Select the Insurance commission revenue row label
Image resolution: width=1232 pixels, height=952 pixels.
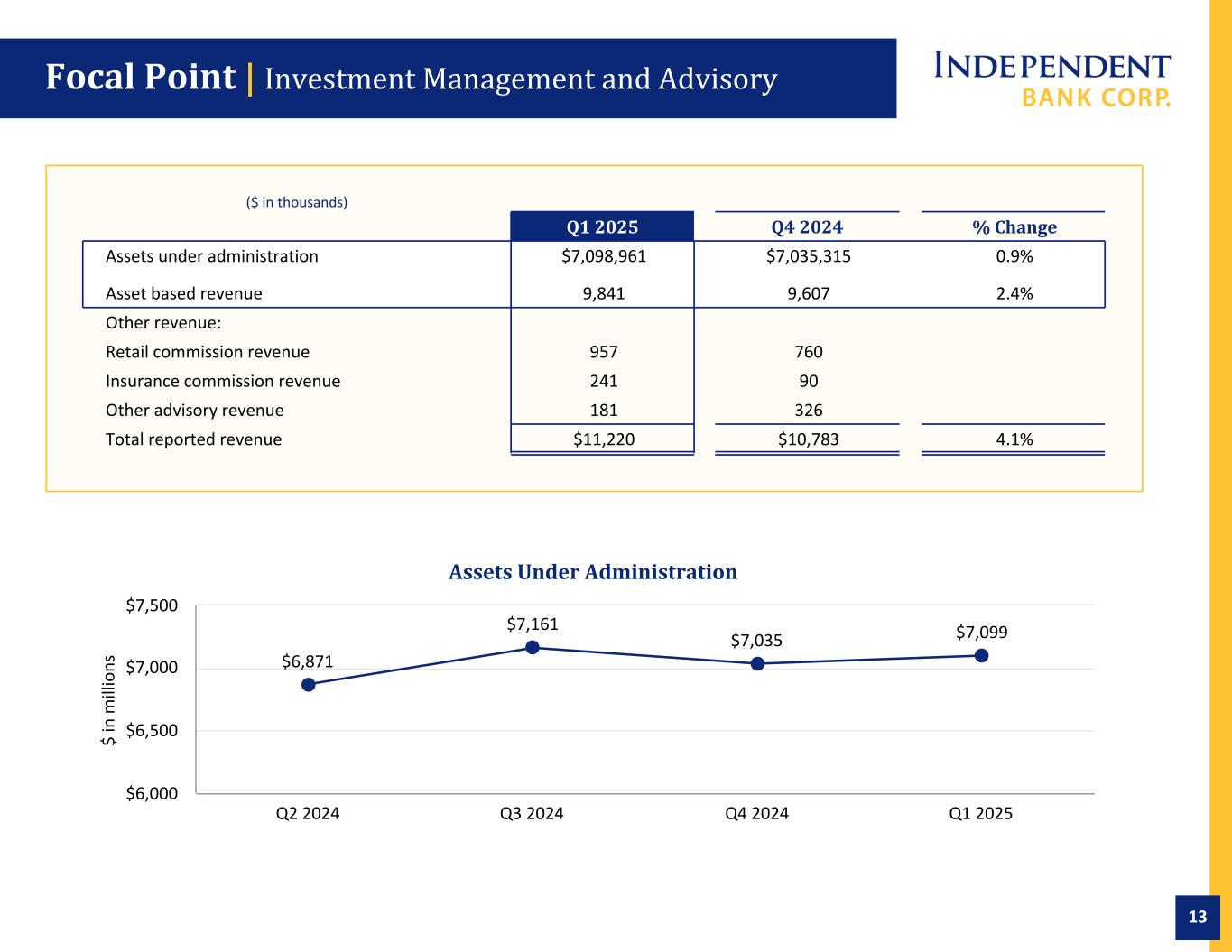223,381
